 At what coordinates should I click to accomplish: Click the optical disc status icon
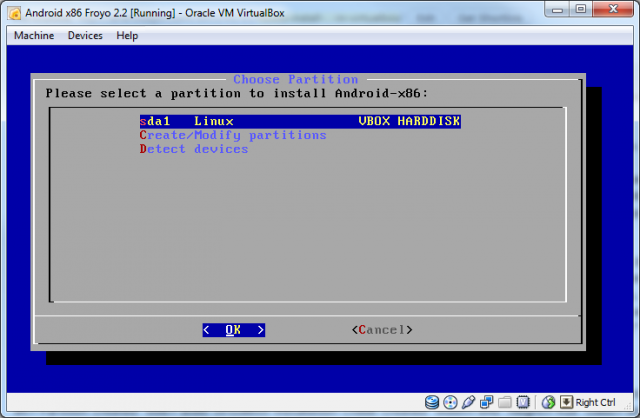[450, 402]
